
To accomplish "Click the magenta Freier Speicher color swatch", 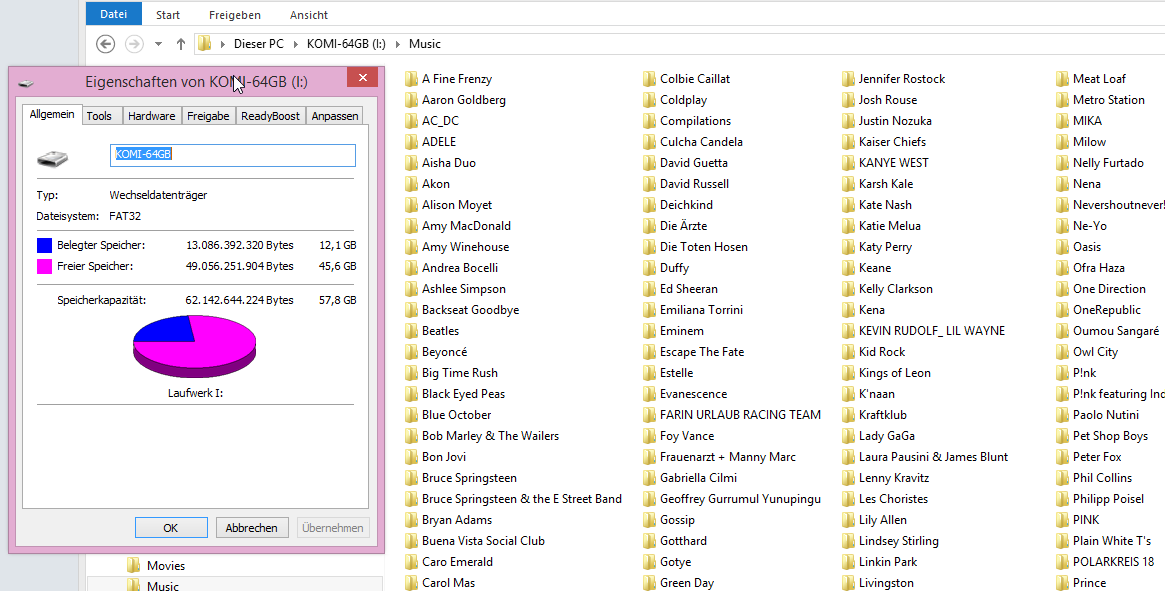I will (45, 266).
